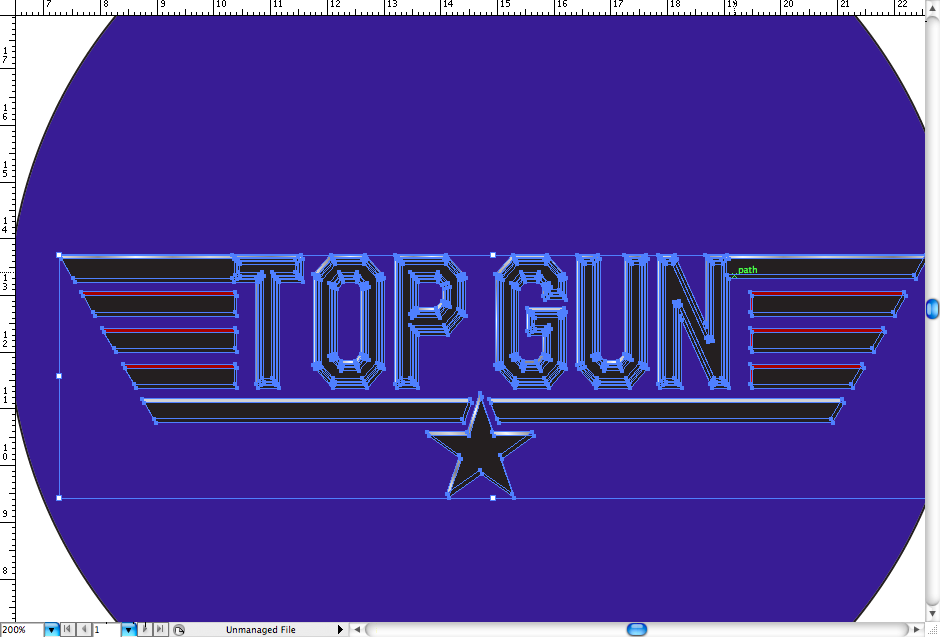The image size is (940, 637).
Task: Click the top-left bounding box handle
Action: 59,255
